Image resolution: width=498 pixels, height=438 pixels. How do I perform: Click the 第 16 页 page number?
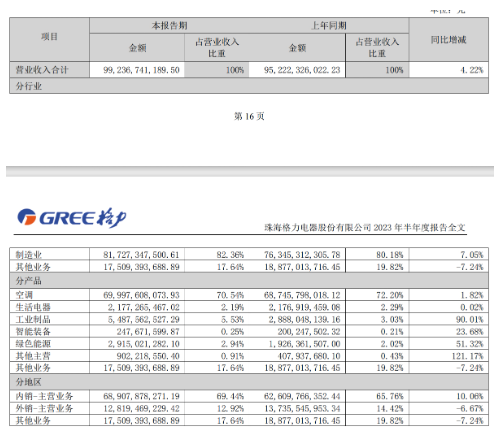coord(249,116)
